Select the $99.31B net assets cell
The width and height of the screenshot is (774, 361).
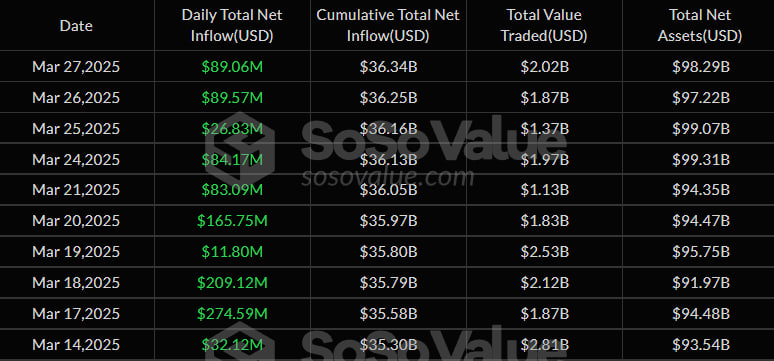pyautogui.click(x=700, y=160)
